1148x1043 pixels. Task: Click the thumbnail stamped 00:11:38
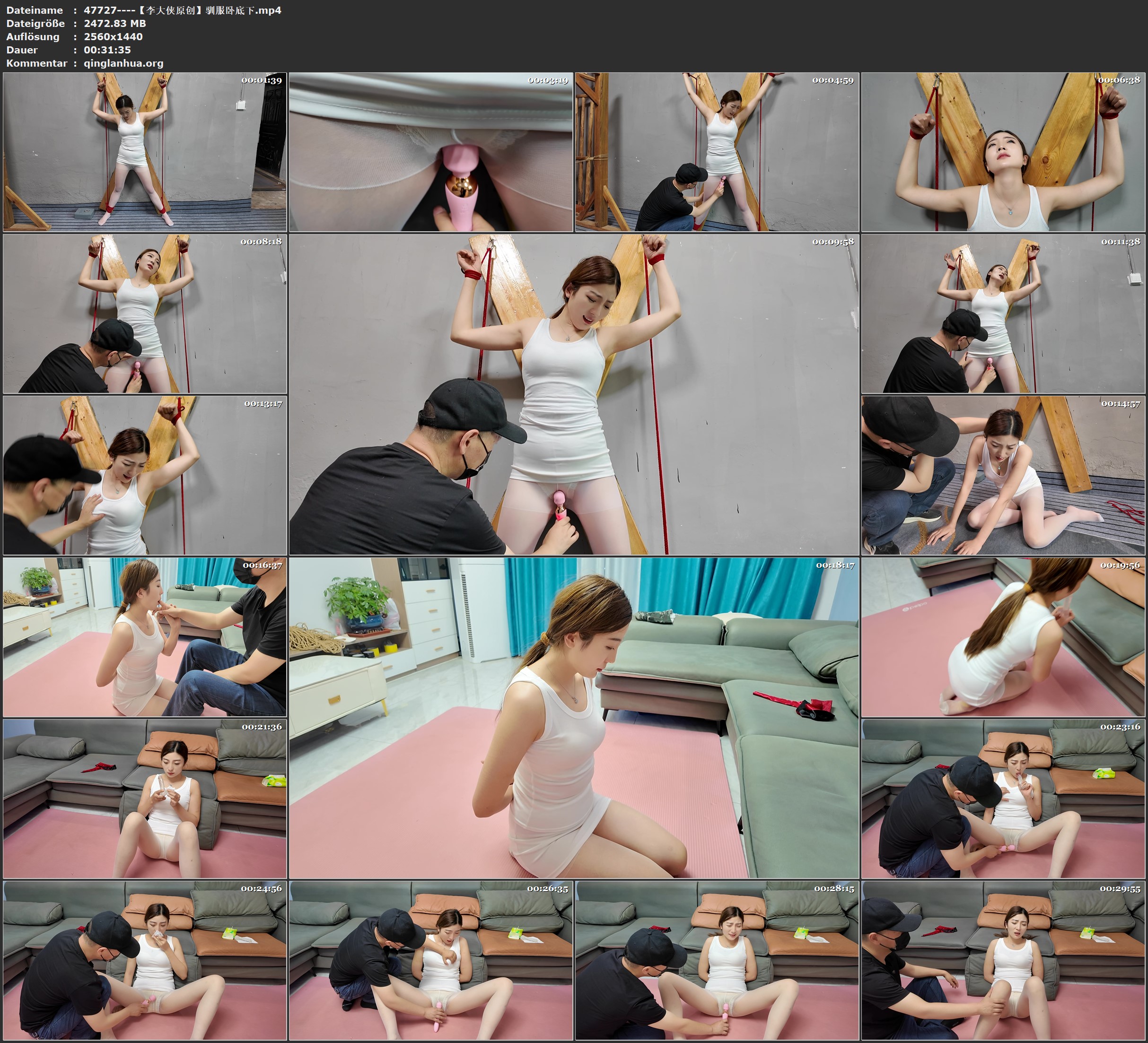(1003, 313)
